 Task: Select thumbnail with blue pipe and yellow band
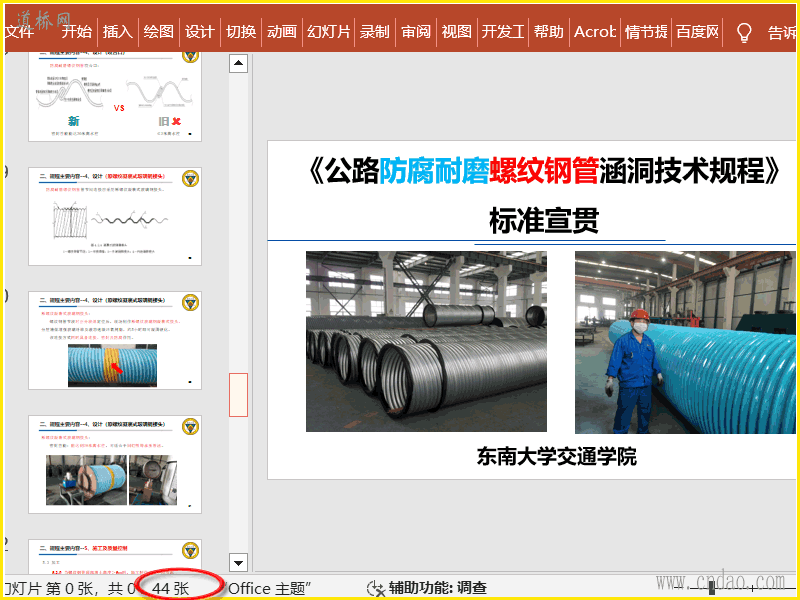point(115,340)
